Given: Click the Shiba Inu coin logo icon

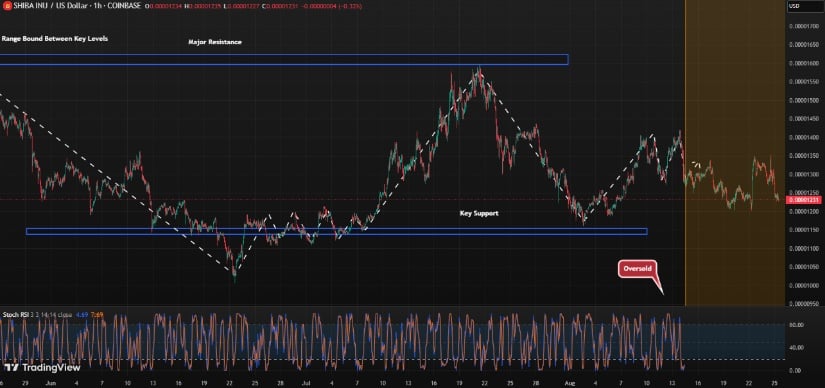Looking at the screenshot, I should click(x=7, y=5).
